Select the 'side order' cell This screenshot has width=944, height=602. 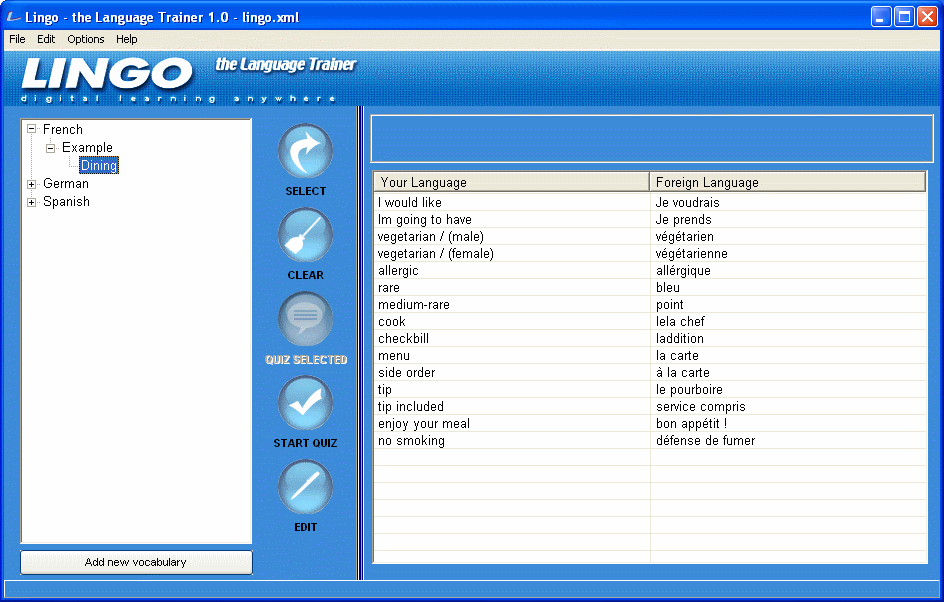512,373
